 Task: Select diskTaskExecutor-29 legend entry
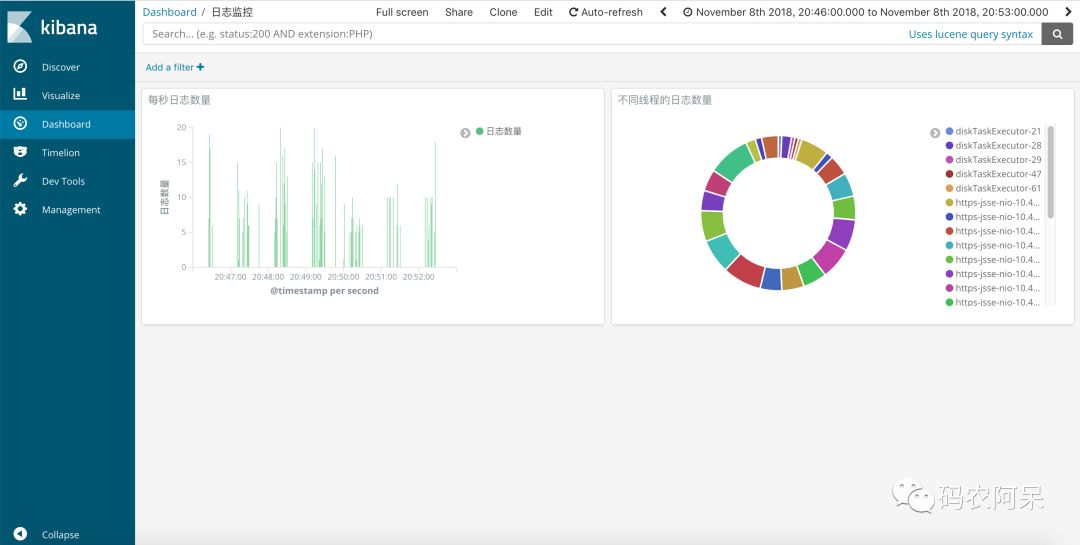(x=998, y=160)
